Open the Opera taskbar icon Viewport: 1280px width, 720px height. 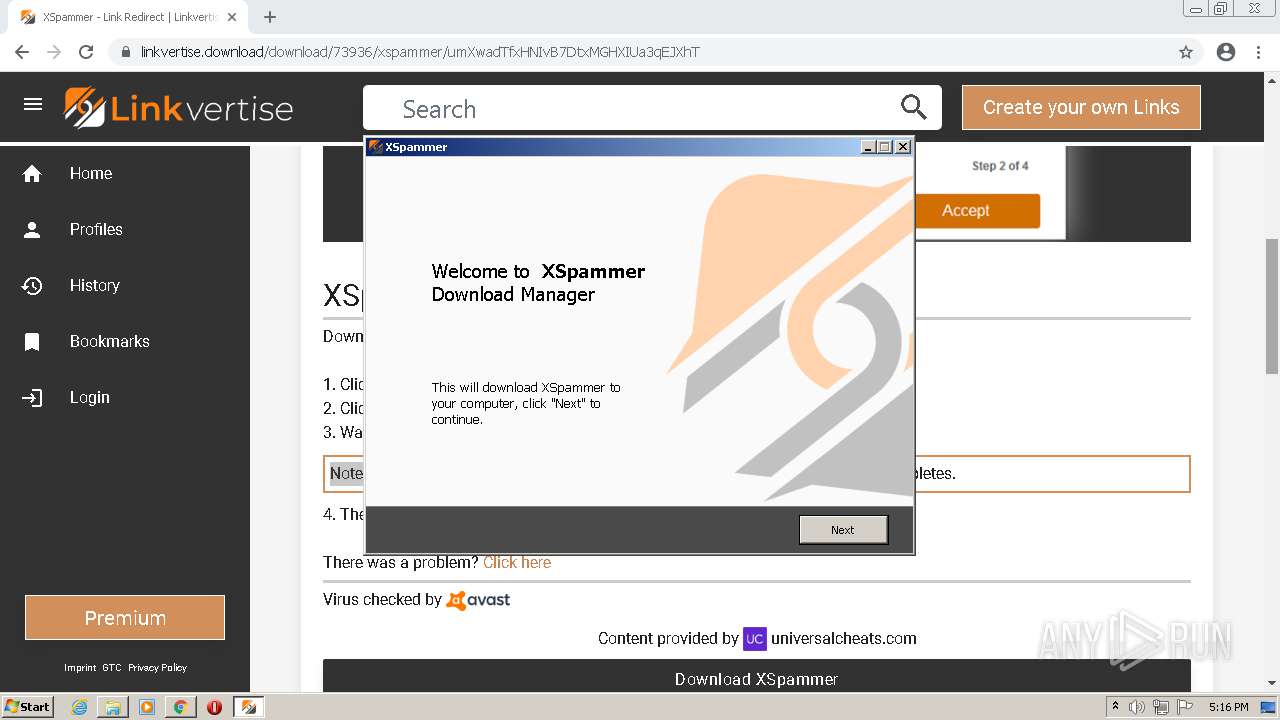click(x=214, y=707)
